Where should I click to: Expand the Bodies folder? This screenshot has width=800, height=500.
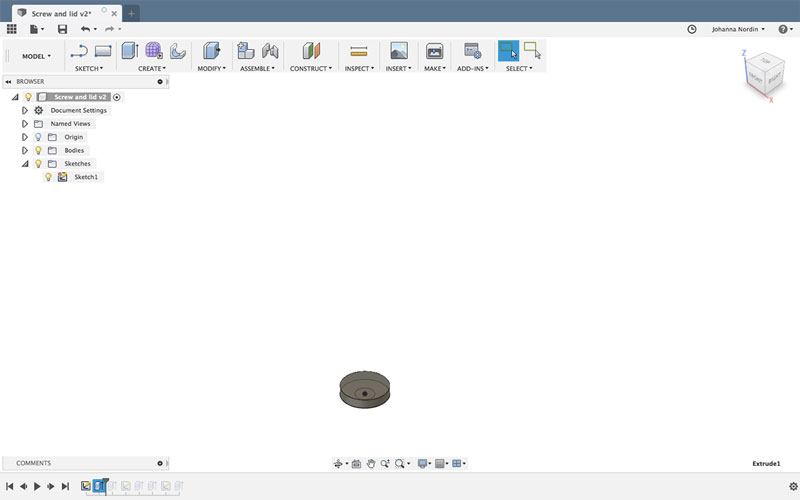tap(24, 150)
